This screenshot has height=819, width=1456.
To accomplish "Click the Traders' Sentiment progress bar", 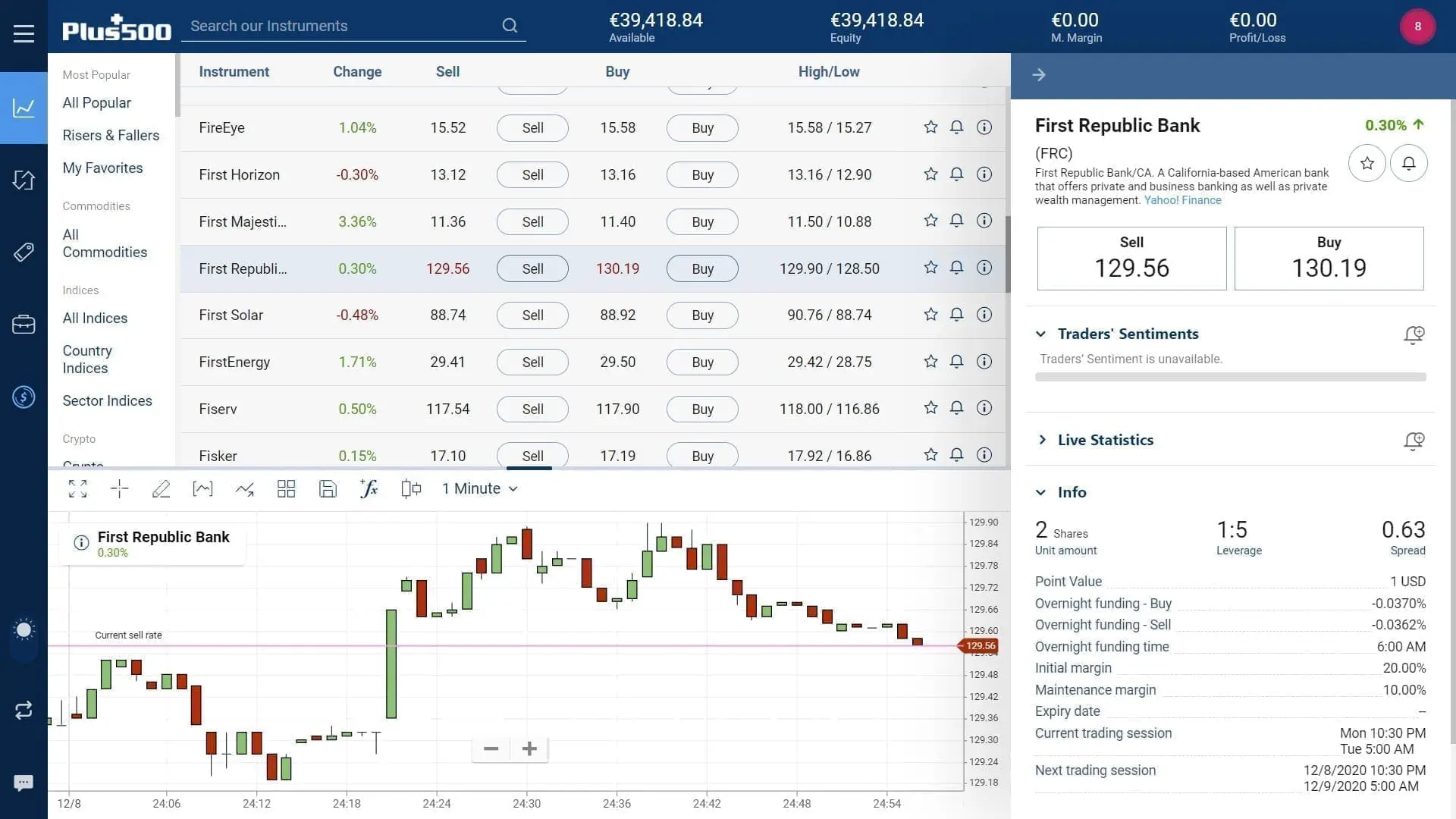I will pyautogui.click(x=1230, y=377).
